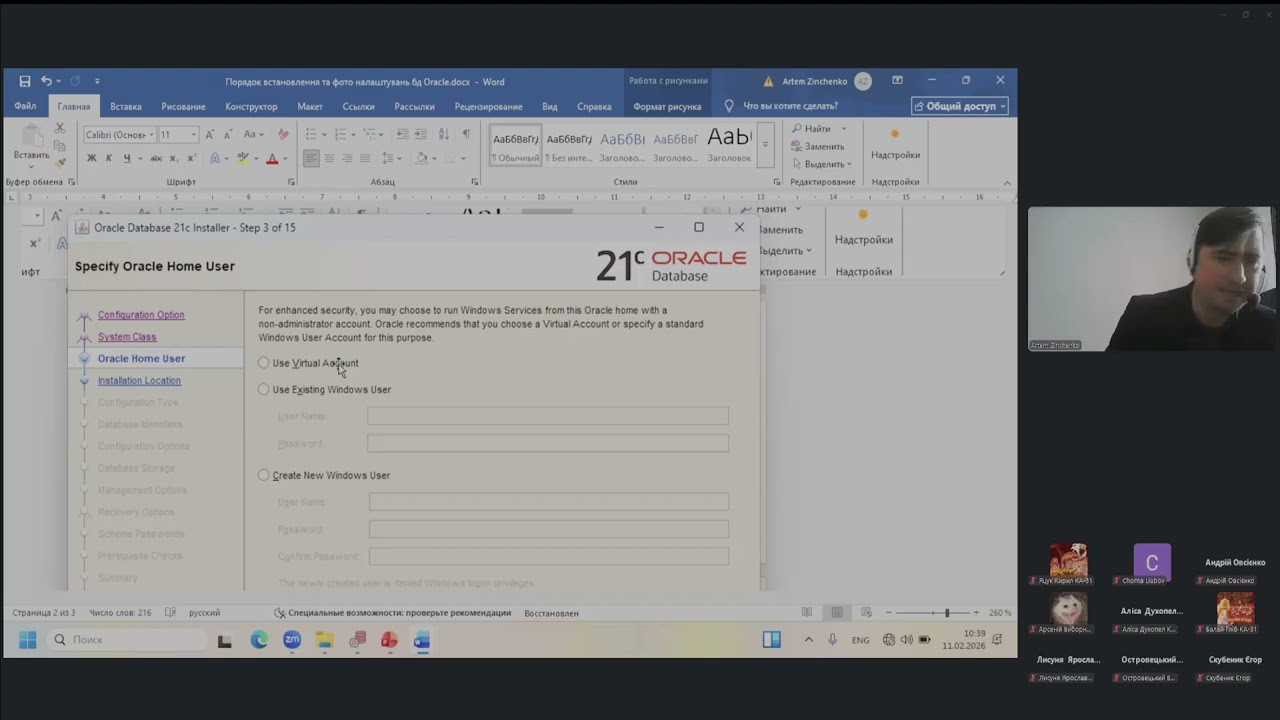The width and height of the screenshot is (1280, 720).
Task: Align the paragraph to the right
Action: click(347, 158)
